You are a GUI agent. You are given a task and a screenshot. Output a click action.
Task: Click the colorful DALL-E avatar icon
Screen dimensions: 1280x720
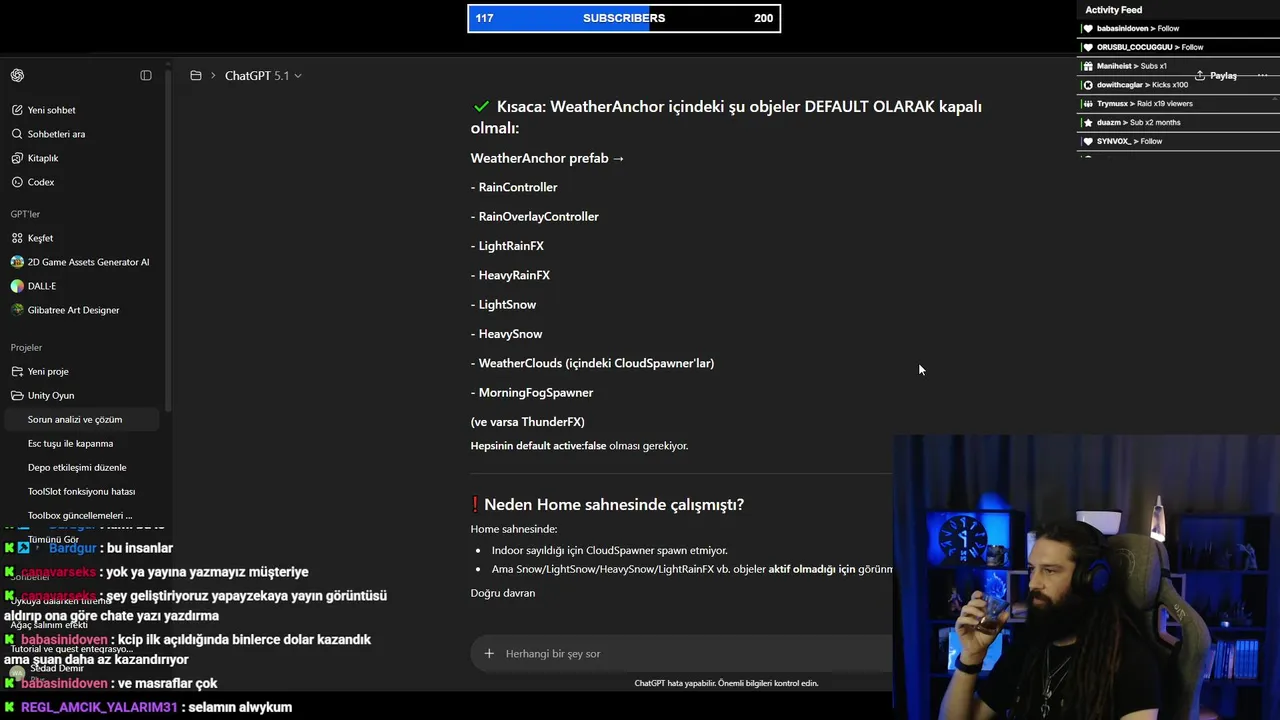click(17, 286)
